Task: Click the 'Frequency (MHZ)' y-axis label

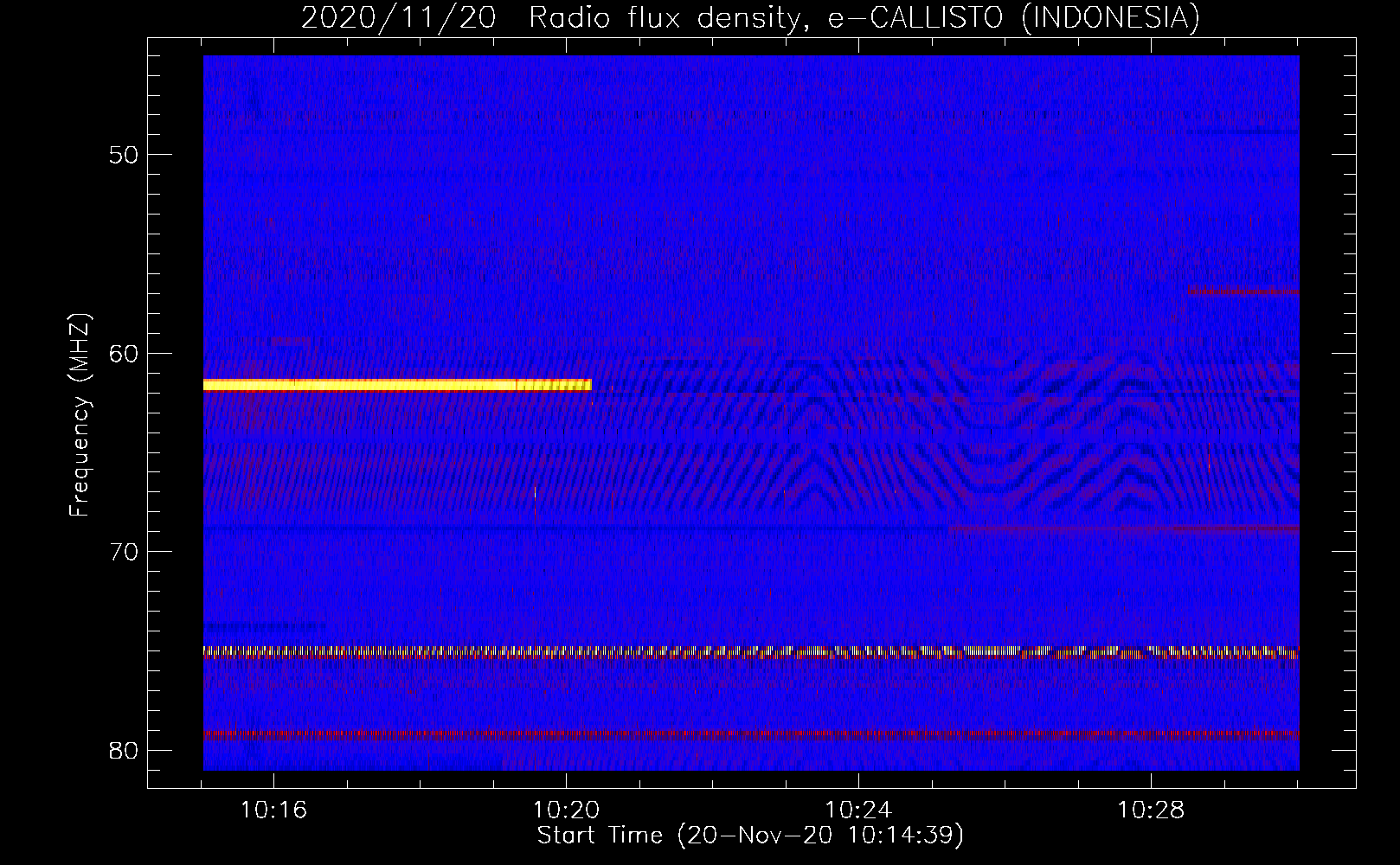Action: pyautogui.click(x=80, y=415)
